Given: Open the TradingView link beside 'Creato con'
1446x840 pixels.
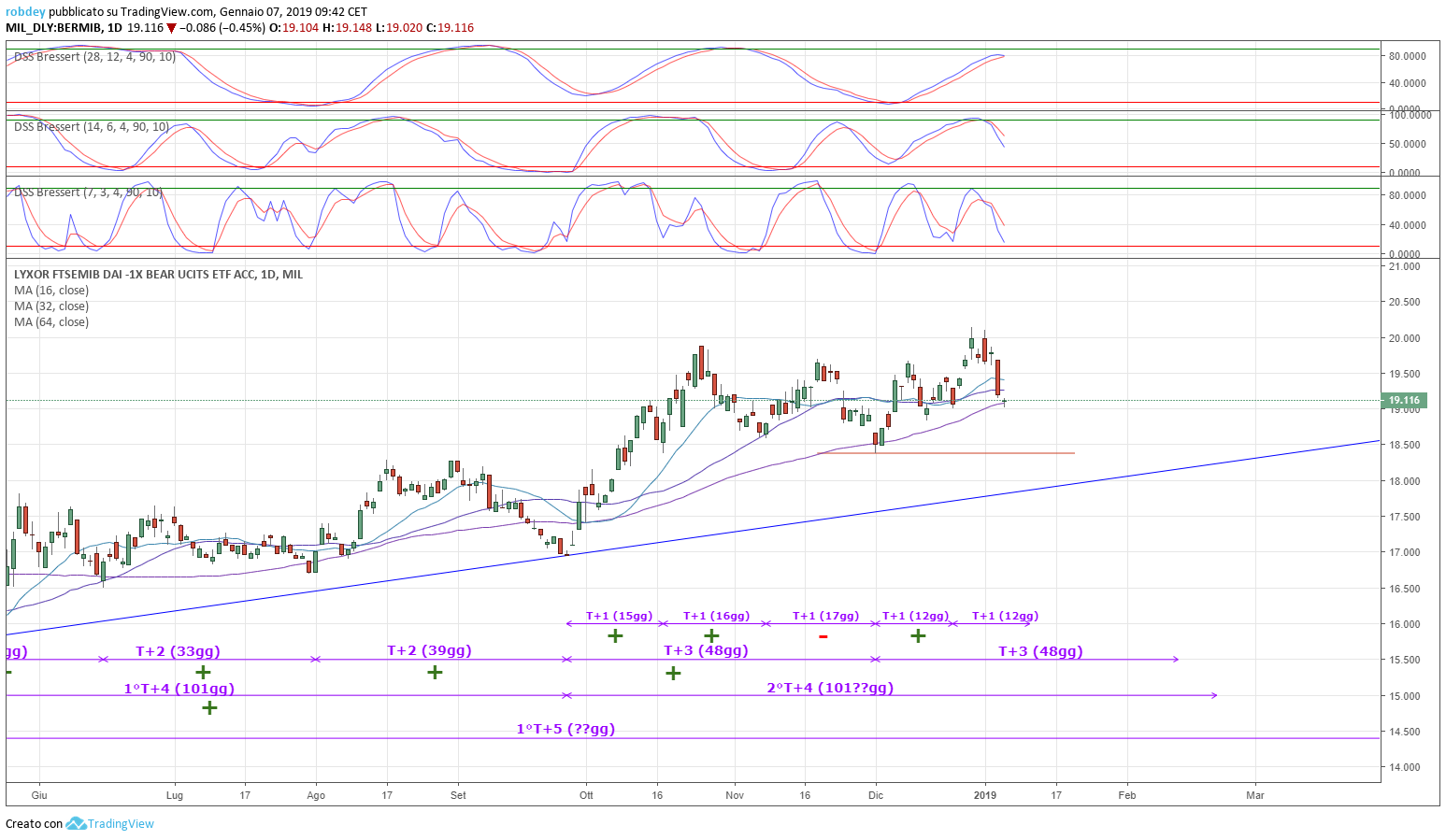Looking at the screenshot, I should tap(121, 823).
